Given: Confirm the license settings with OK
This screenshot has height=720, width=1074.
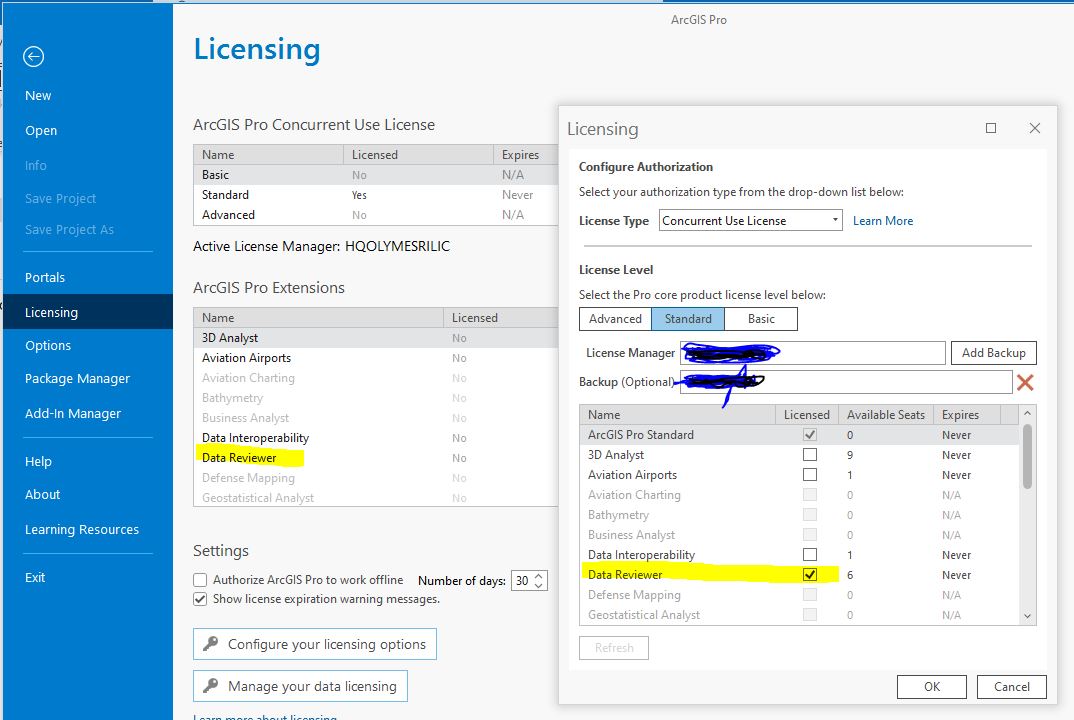Looking at the screenshot, I should coord(931,686).
